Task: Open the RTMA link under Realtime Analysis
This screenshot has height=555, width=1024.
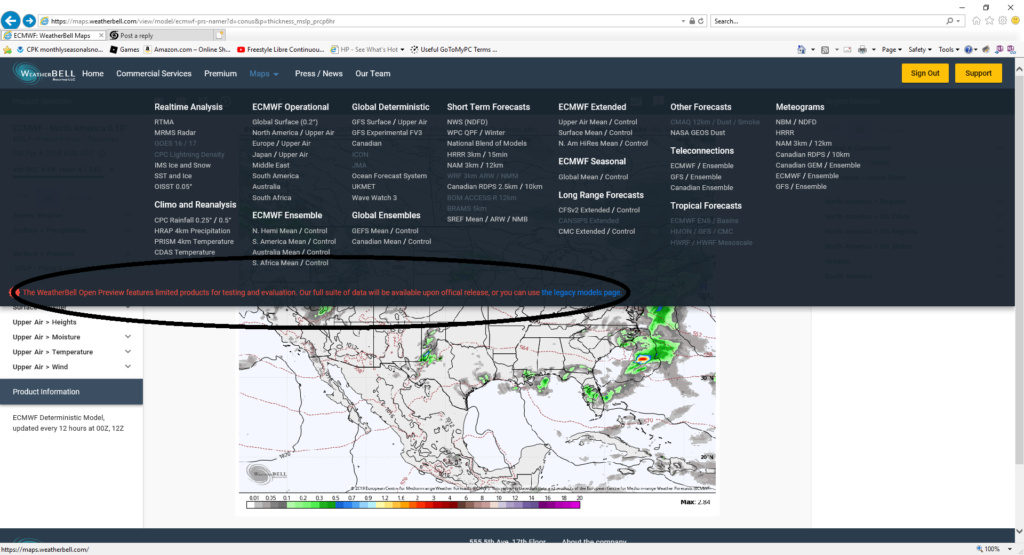Action: coord(164,122)
